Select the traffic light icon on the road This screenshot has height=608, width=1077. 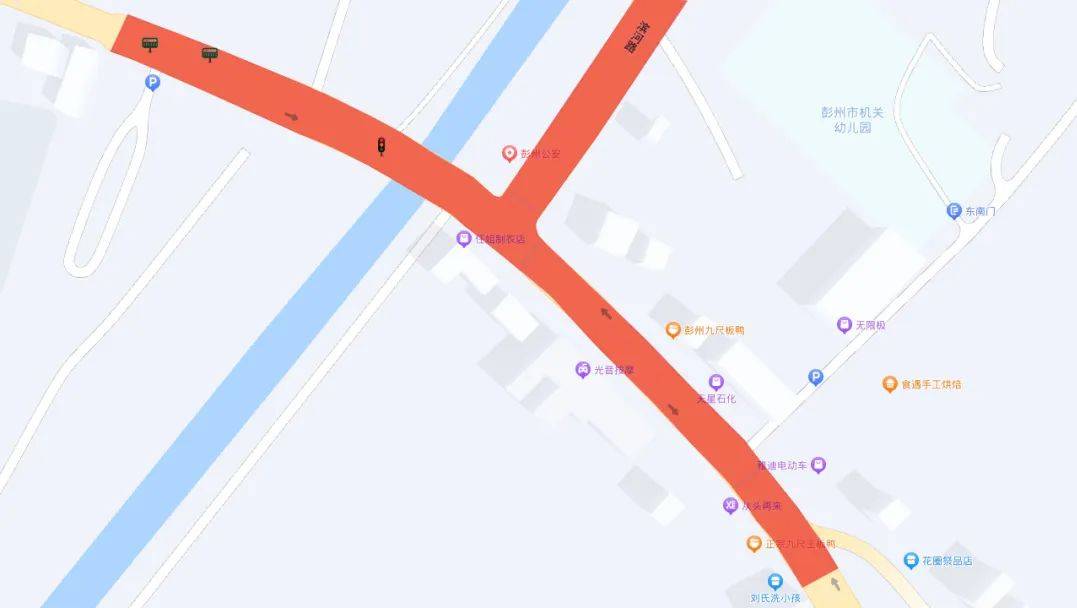pos(381,146)
